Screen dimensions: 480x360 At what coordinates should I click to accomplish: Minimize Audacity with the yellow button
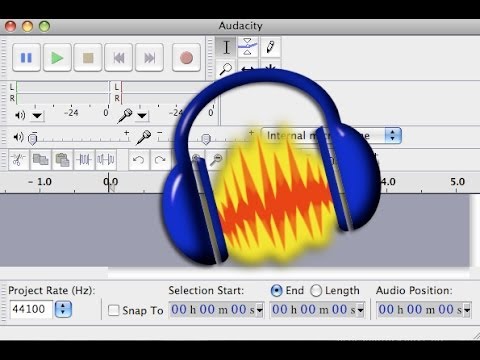[27, 26]
